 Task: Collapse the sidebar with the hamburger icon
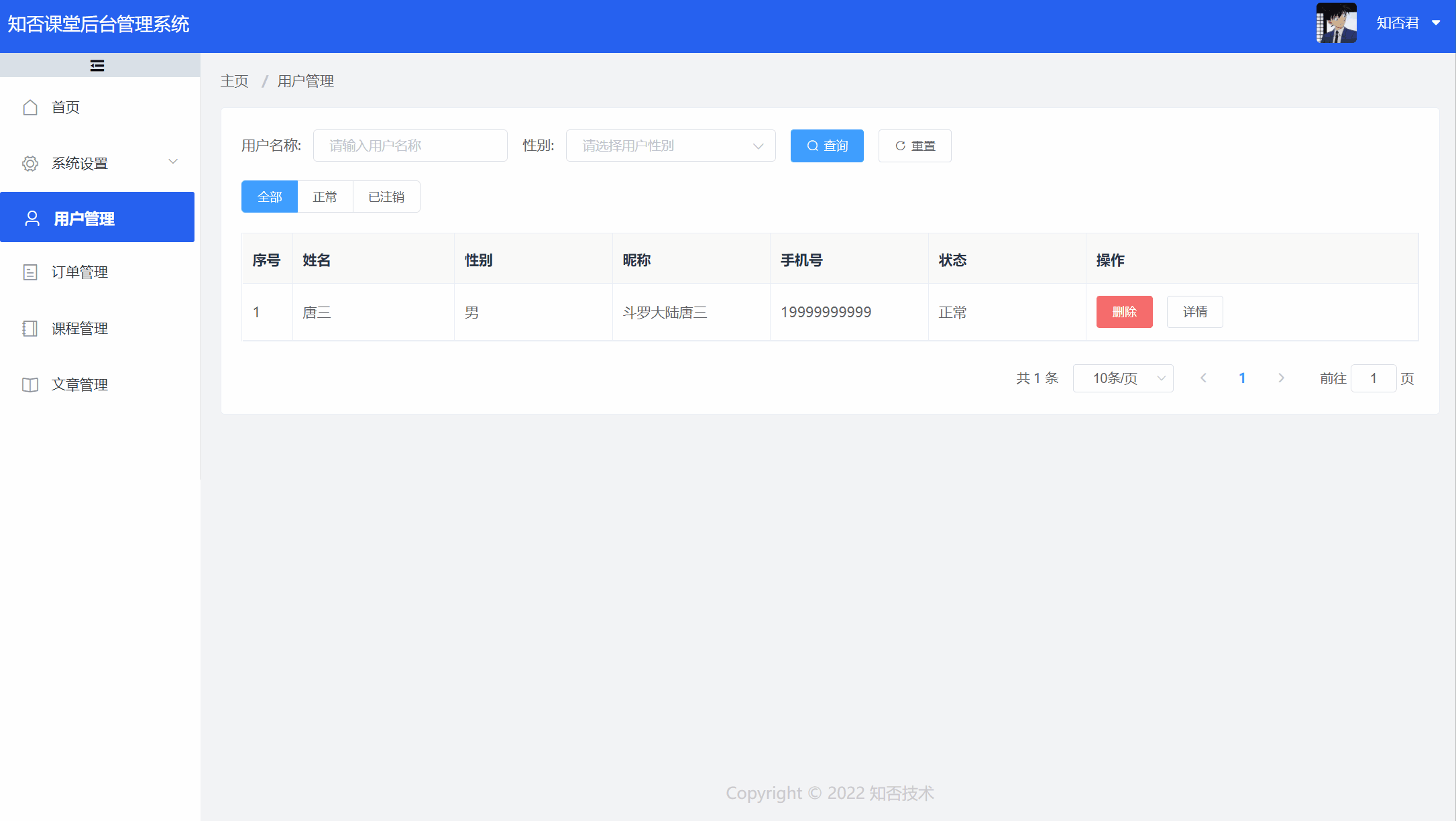pos(97,65)
